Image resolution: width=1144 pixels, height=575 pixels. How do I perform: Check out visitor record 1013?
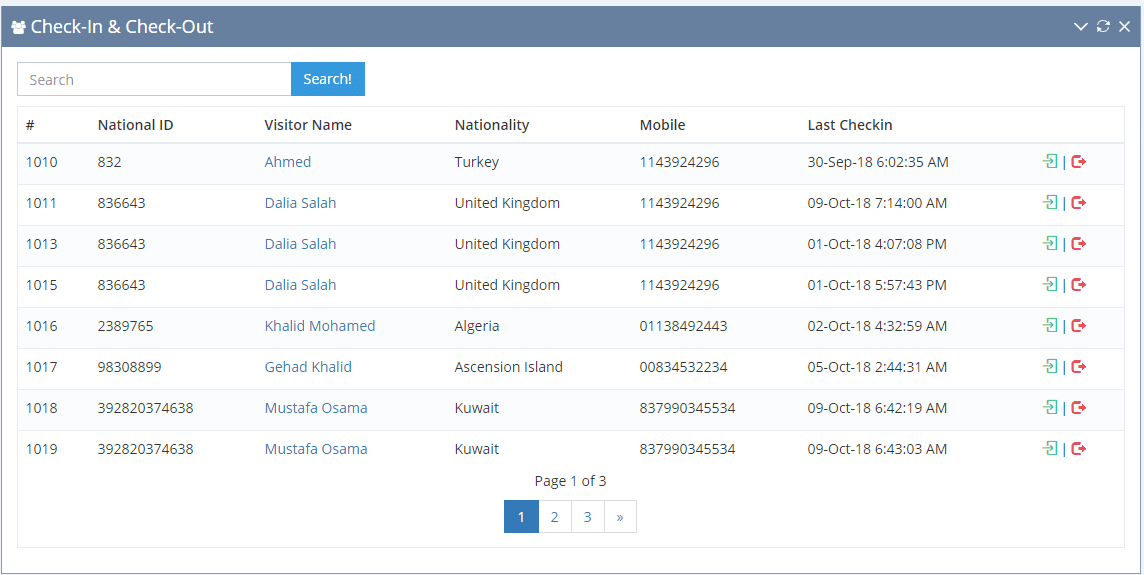[x=1078, y=244]
